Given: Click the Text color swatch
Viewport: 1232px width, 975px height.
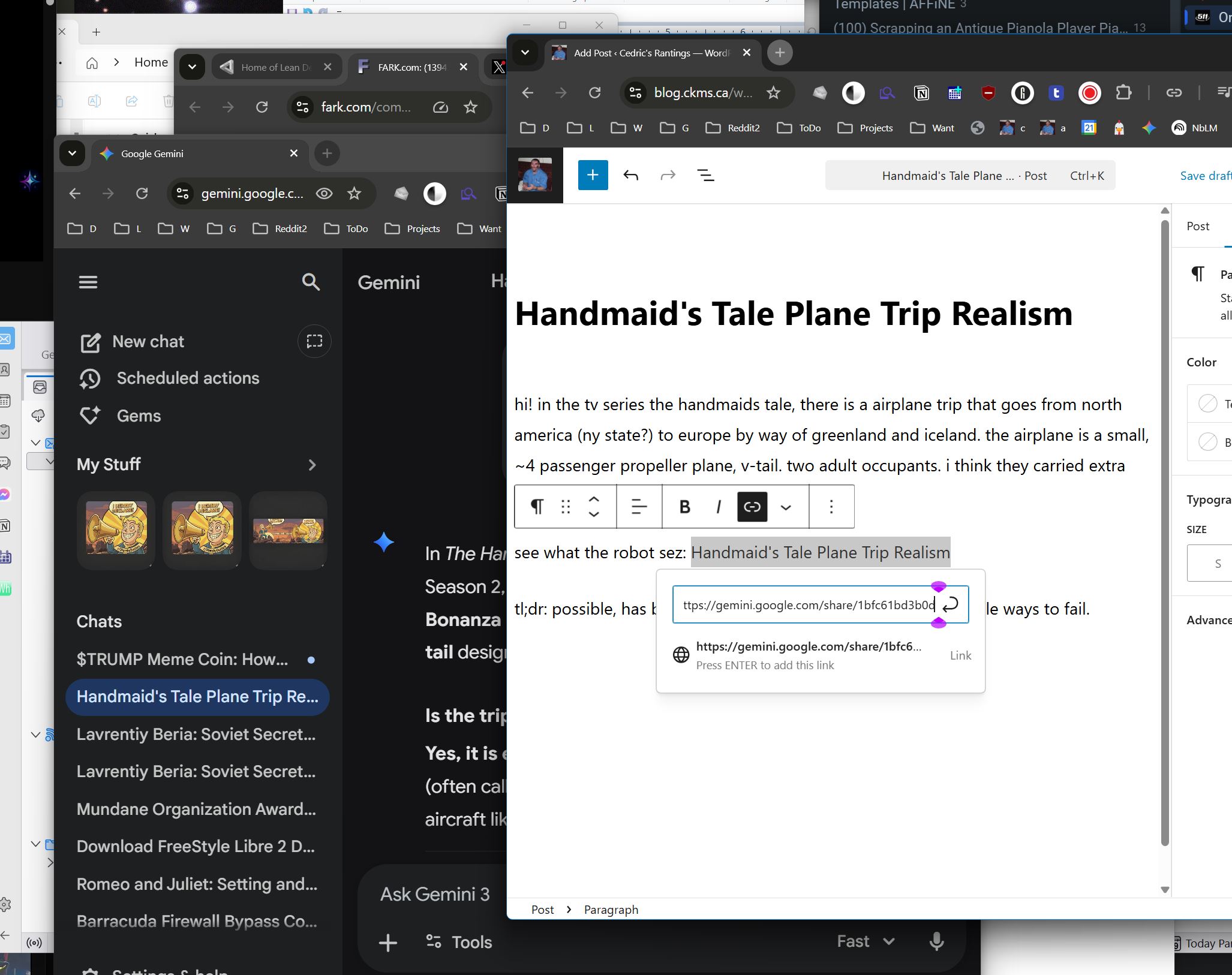Looking at the screenshot, I should point(1207,404).
